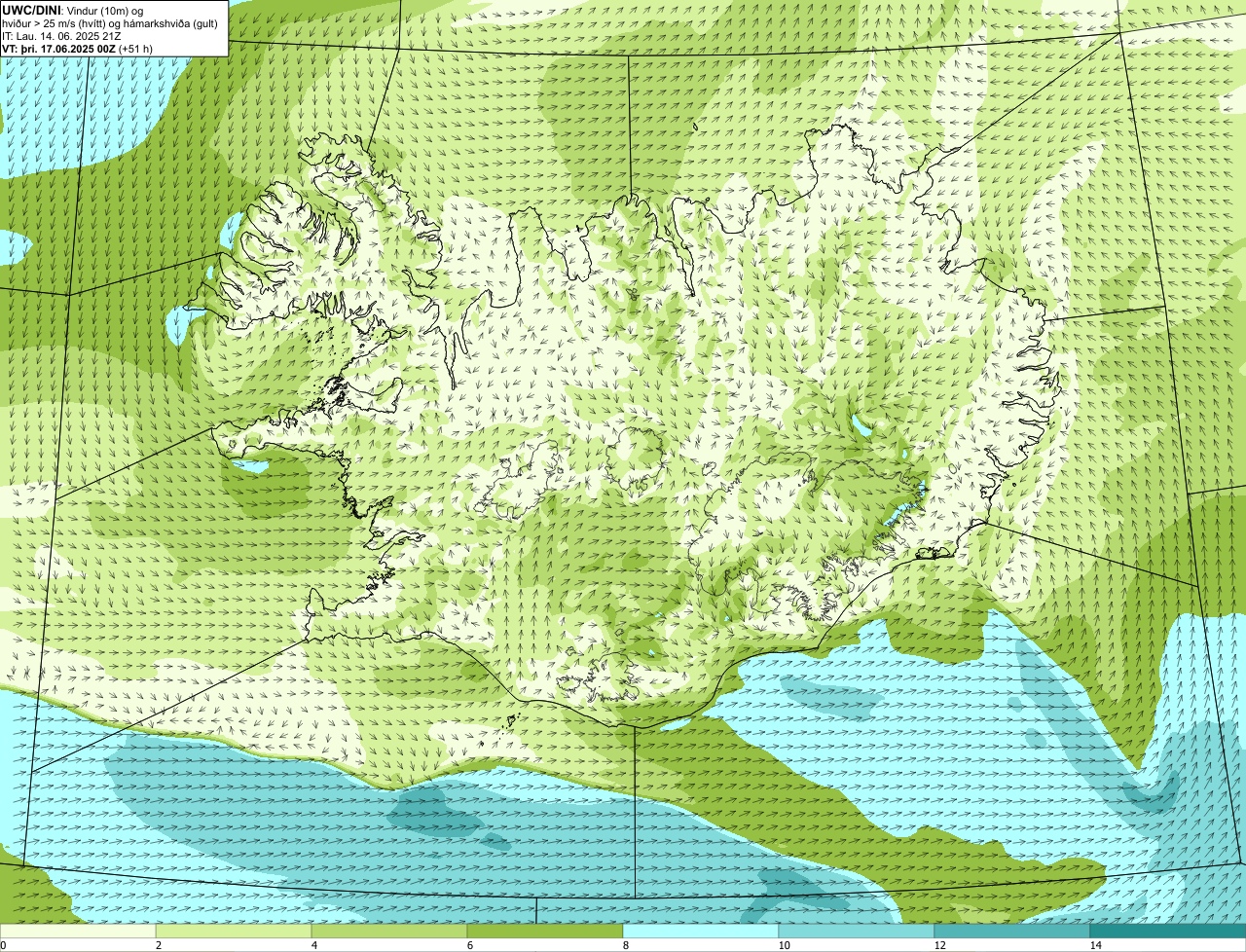The image size is (1246, 952).
Task: Click the 10–12 m/s light teal legend swatch
Action: coord(857,932)
